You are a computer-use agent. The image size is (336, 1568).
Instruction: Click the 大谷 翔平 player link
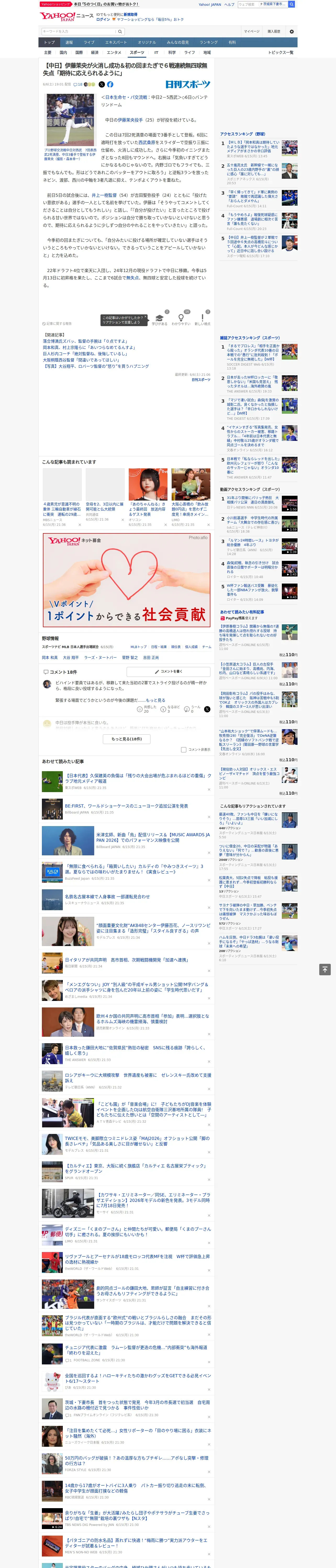click(x=71, y=658)
